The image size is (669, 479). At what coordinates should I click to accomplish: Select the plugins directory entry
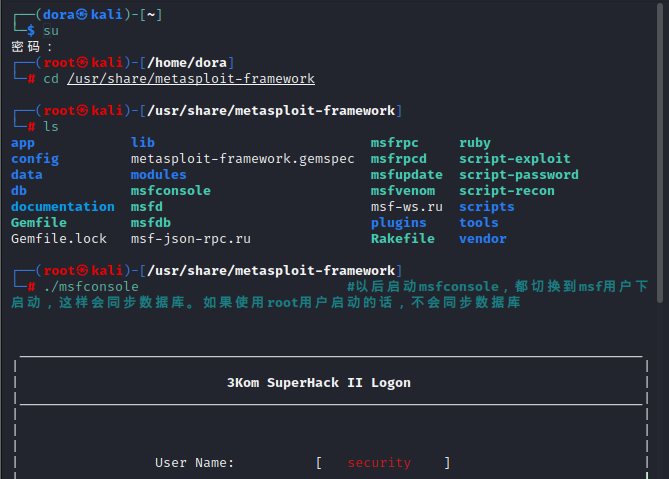pyautogui.click(x=399, y=223)
